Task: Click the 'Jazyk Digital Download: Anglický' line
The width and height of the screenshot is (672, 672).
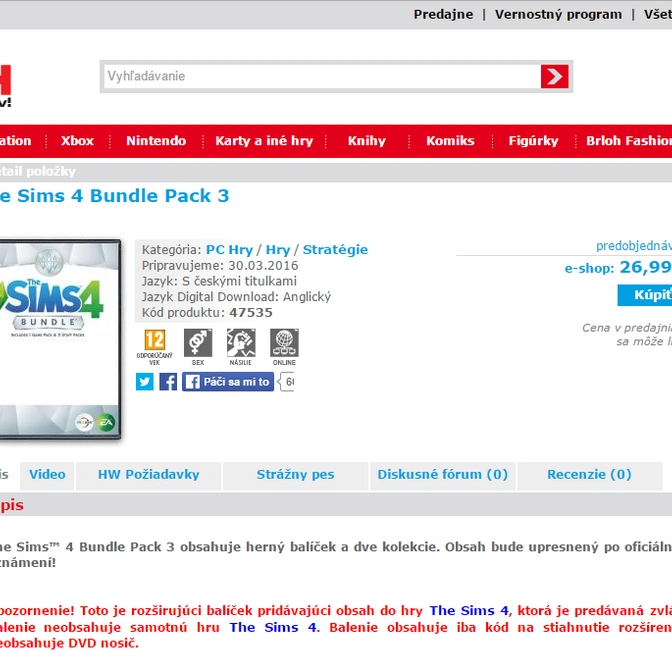Action: click(236, 297)
